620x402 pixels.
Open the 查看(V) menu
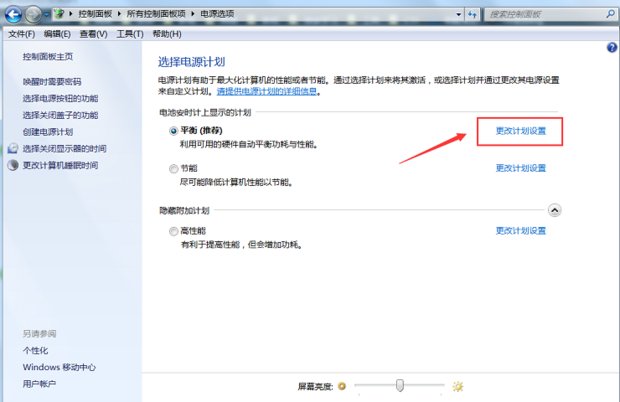coord(93,34)
